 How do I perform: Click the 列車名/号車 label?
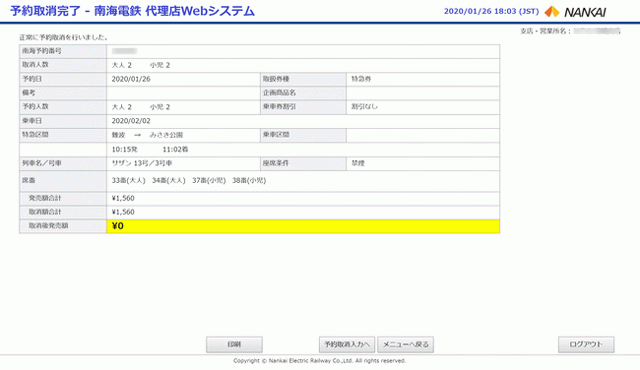tap(42, 163)
